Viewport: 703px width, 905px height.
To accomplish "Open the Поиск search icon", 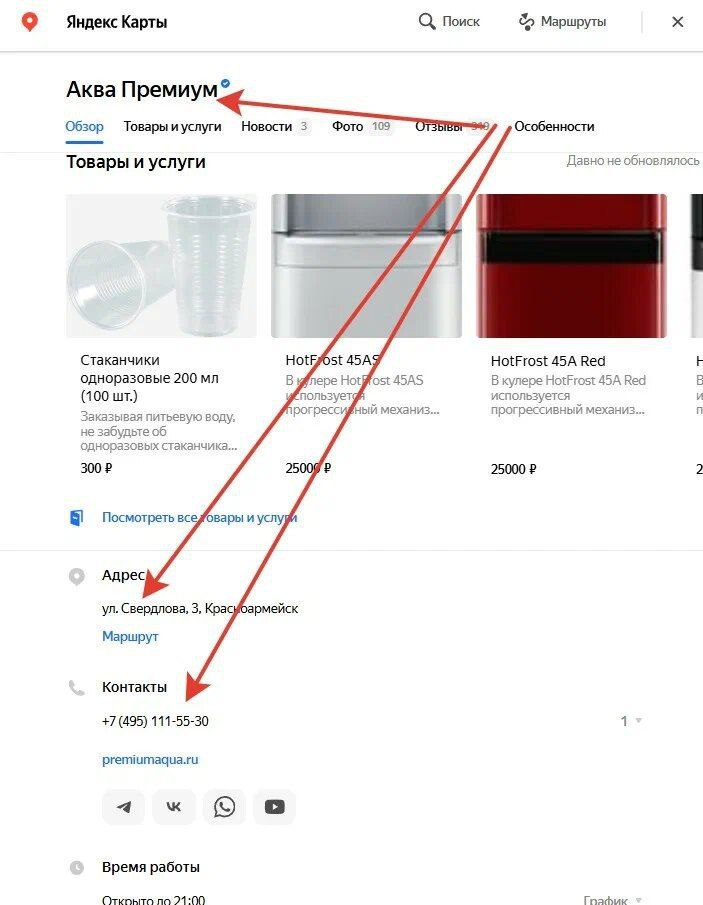I will click(427, 22).
